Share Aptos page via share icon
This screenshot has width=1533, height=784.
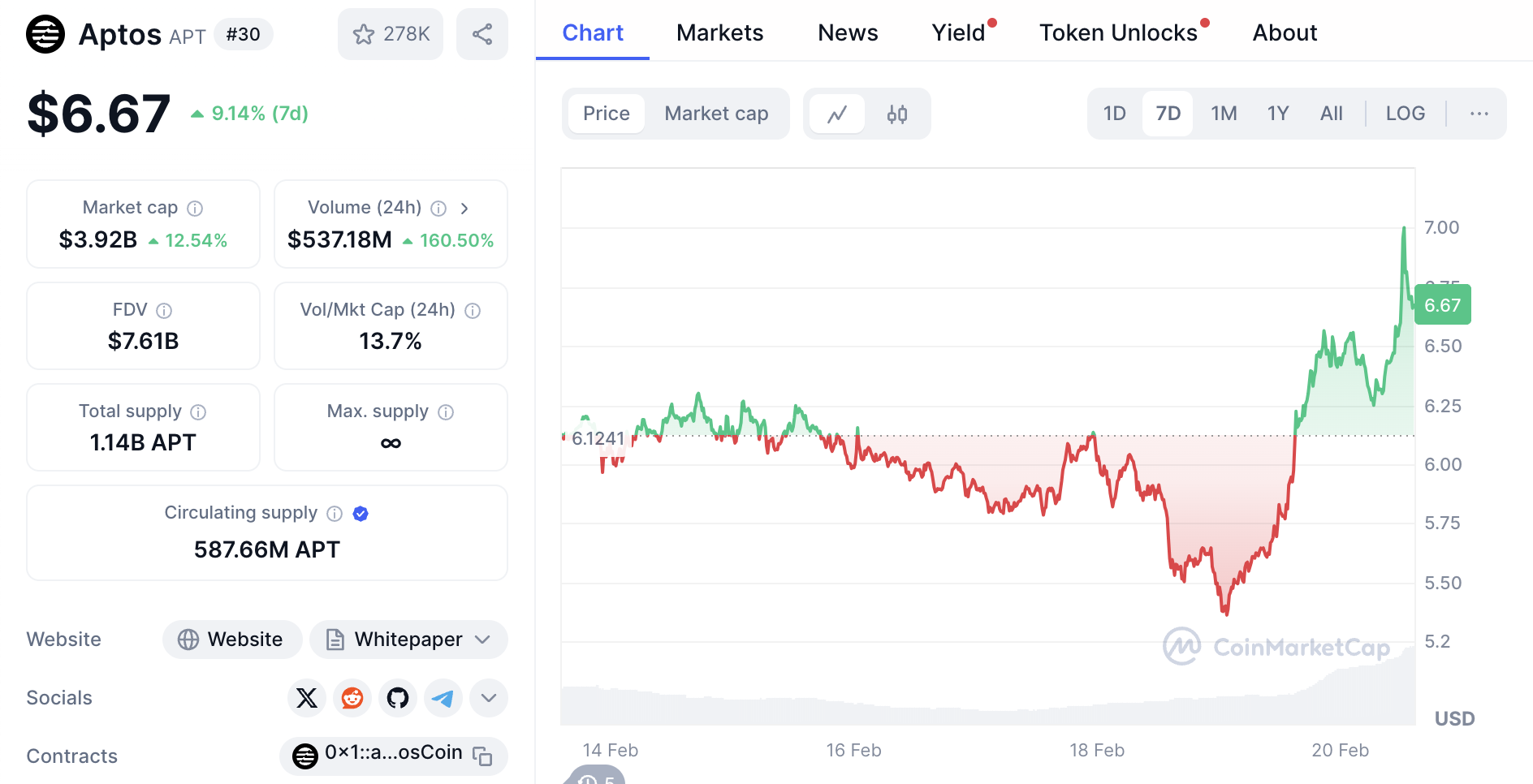481,34
